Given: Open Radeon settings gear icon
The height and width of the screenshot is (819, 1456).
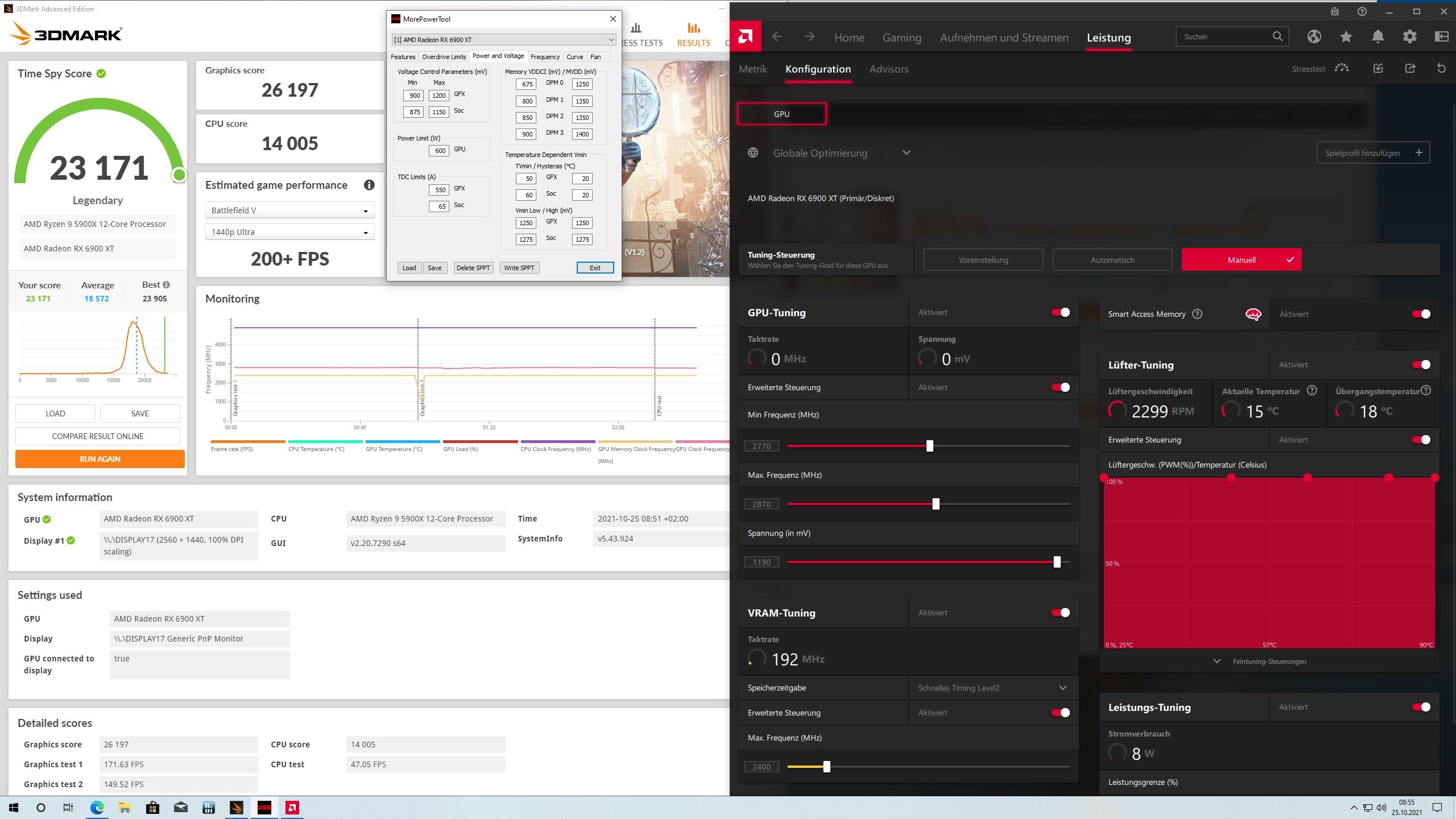Looking at the screenshot, I should click(1409, 36).
